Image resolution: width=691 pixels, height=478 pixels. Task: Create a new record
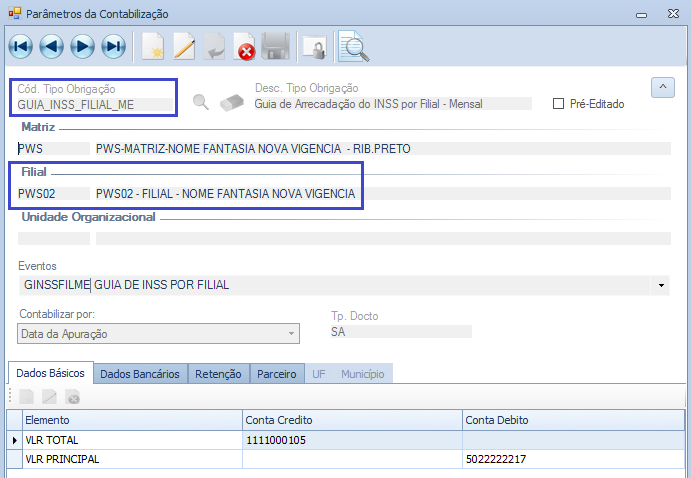pyautogui.click(x=153, y=46)
